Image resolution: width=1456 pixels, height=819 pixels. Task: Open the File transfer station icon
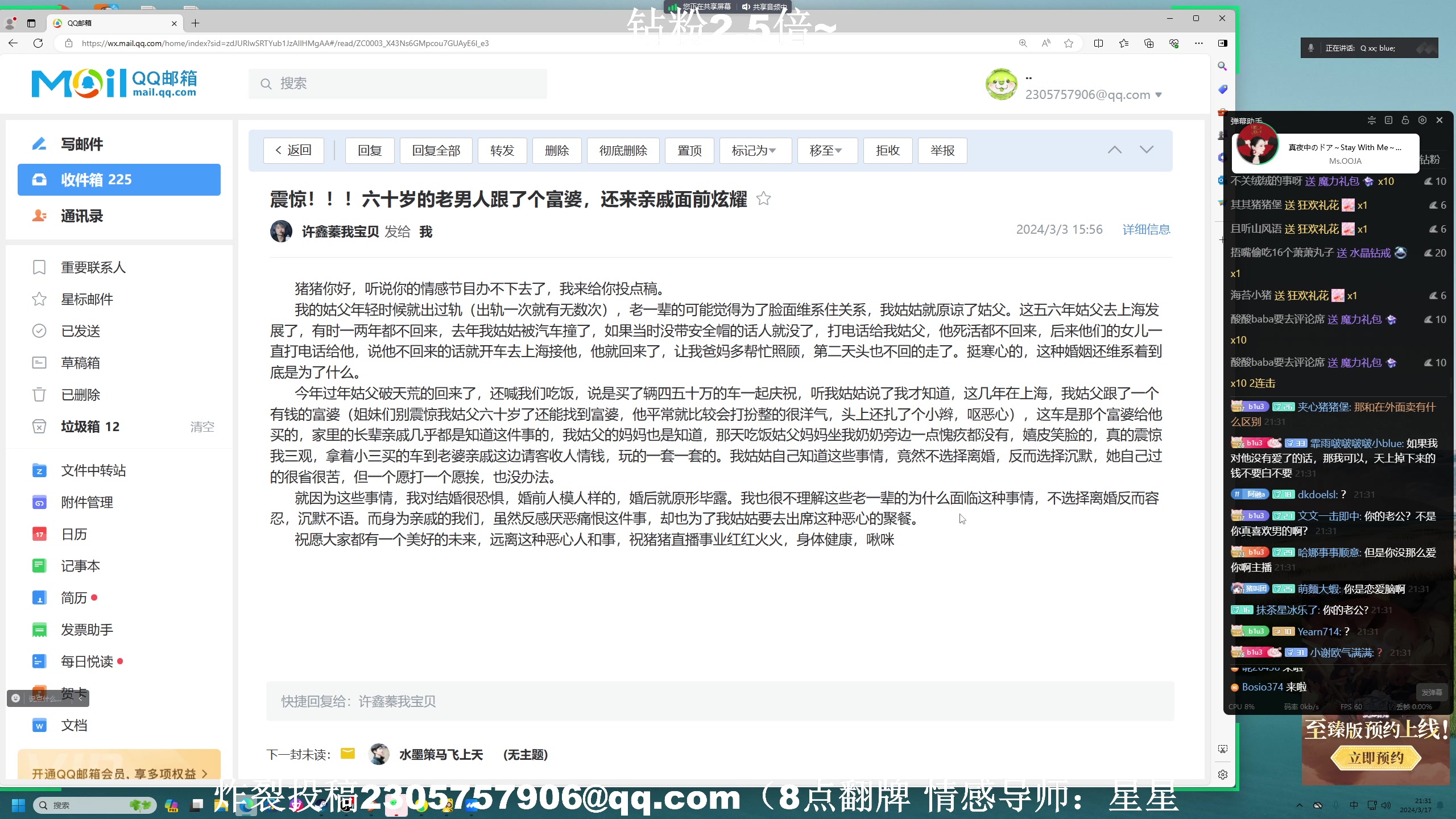(39, 470)
